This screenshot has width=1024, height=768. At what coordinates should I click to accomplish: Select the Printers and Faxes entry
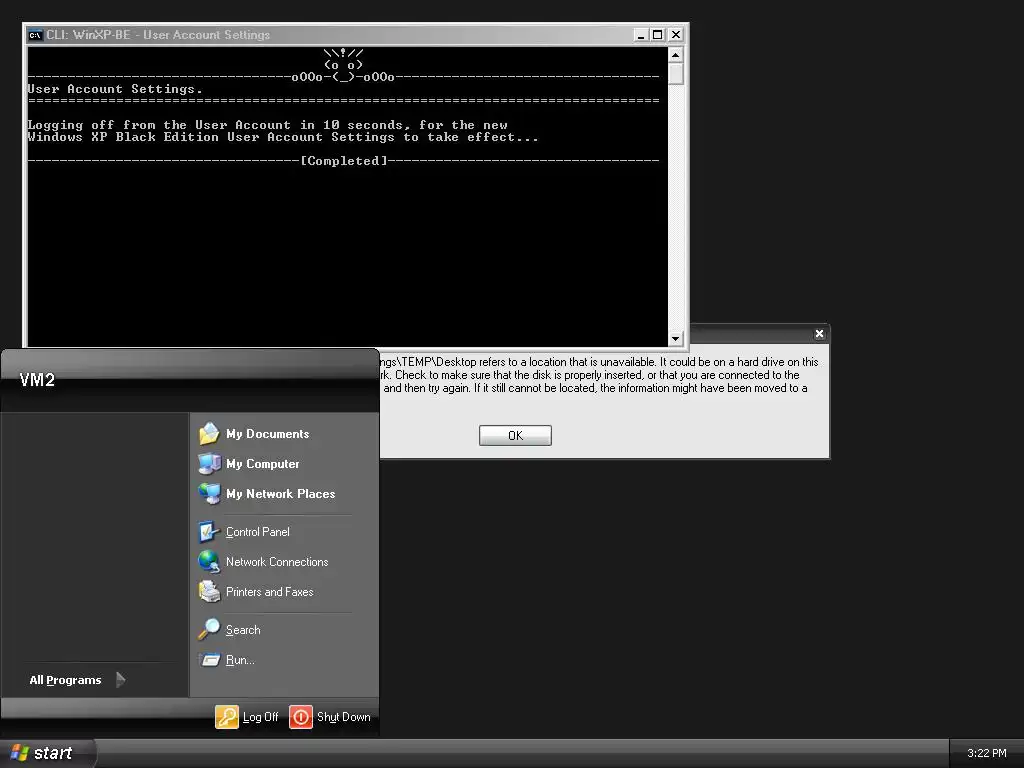coord(269,592)
